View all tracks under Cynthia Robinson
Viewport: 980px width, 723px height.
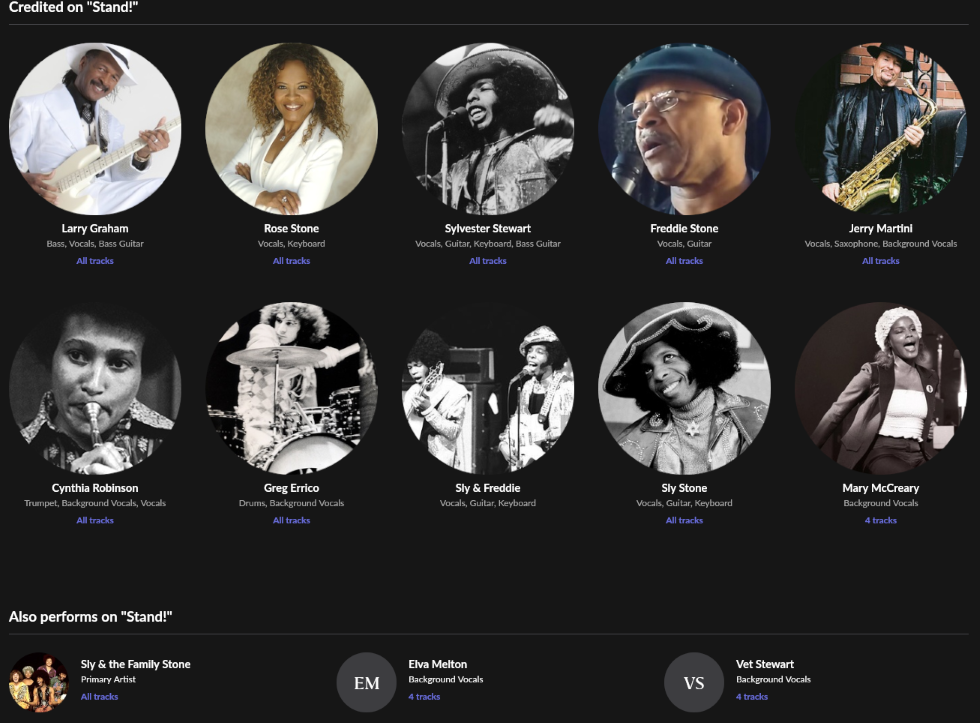95,520
